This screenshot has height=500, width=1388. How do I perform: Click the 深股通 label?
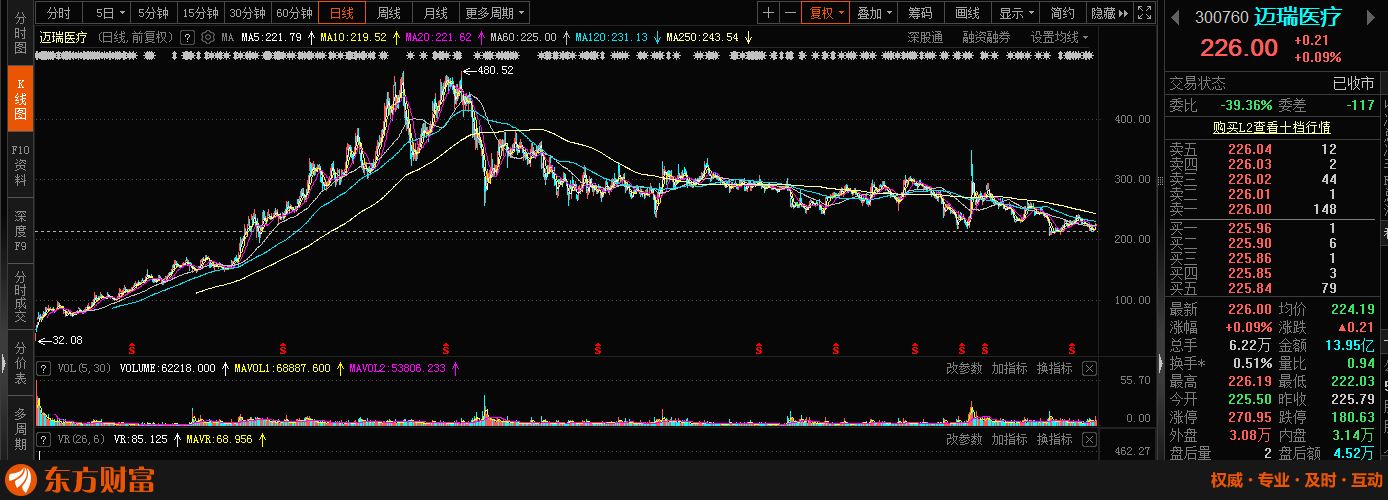tap(925, 37)
